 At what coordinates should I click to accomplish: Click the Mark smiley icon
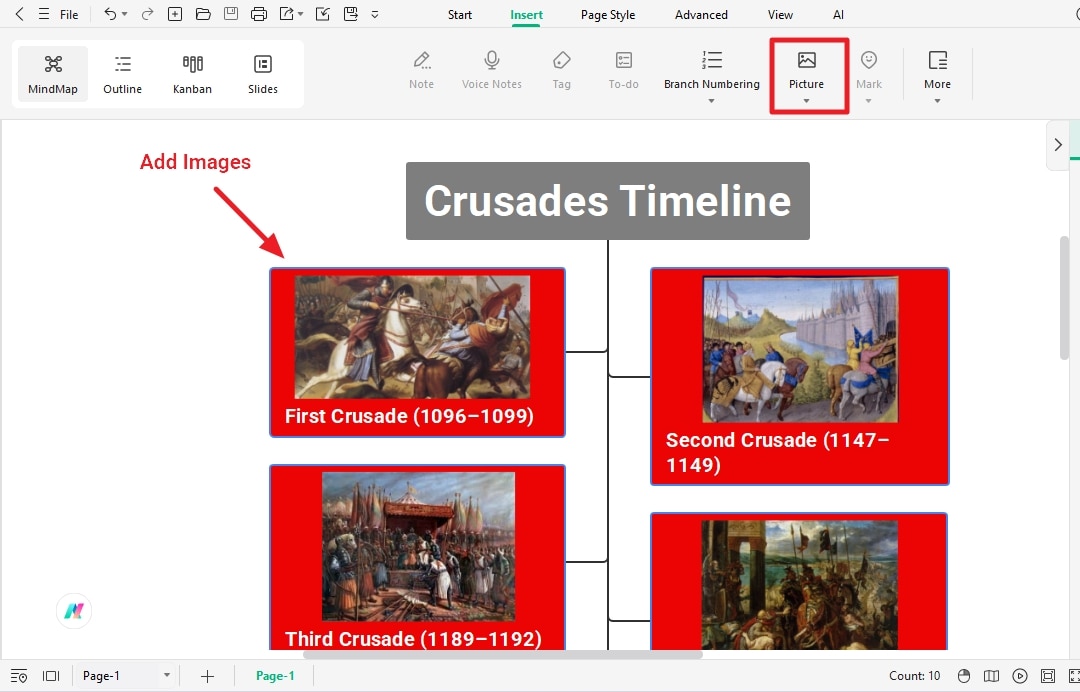[x=869, y=61]
